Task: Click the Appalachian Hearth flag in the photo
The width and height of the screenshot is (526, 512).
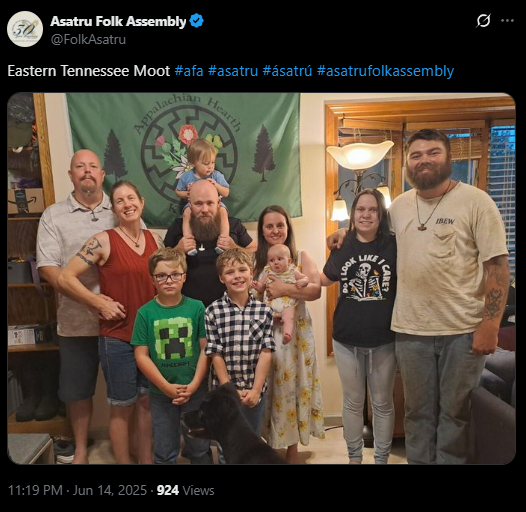Action: [183, 154]
